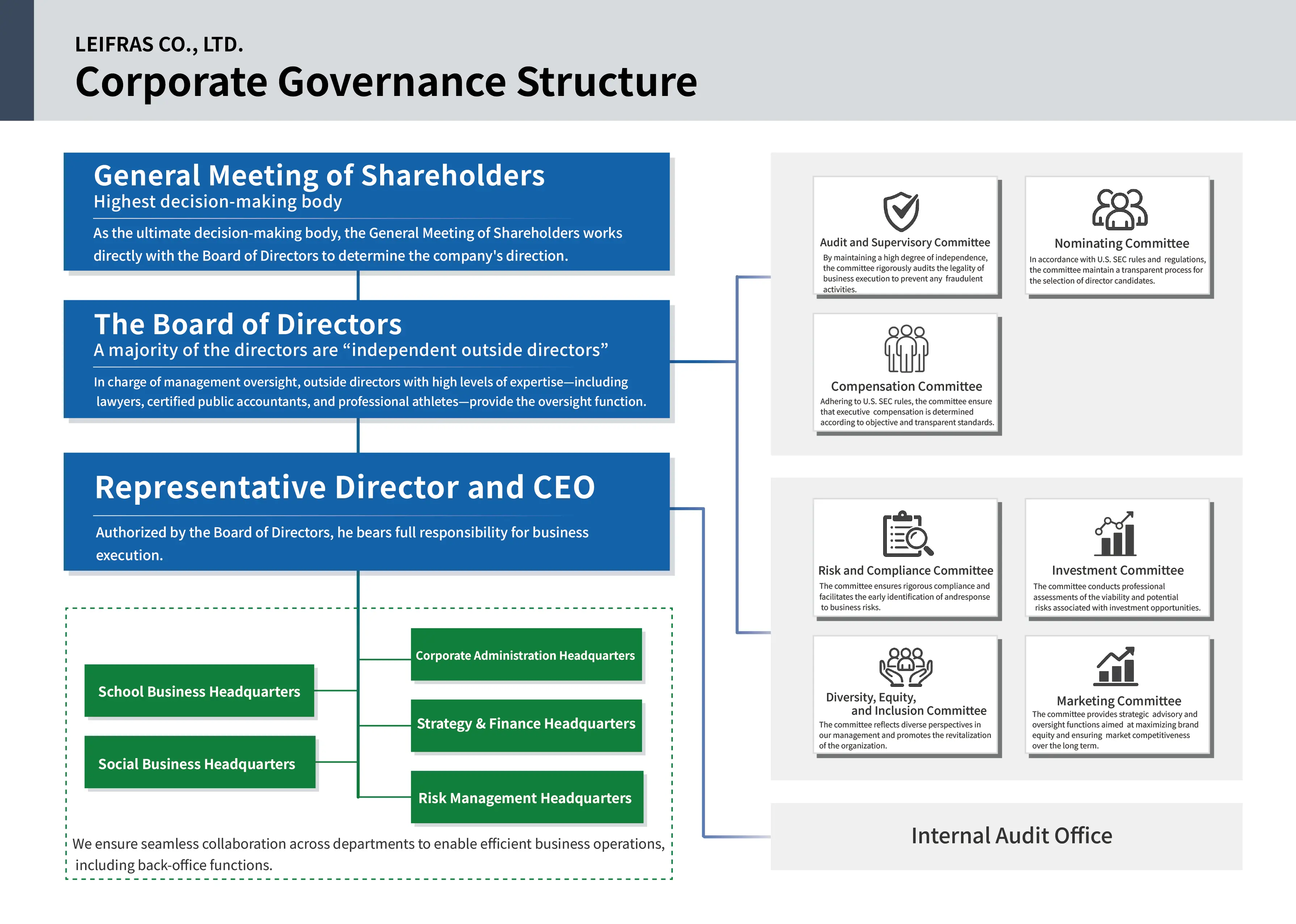Click the "LEIFRAS CO., LTD." company name
Viewport: 1296px width, 924px height.
coord(159,45)
